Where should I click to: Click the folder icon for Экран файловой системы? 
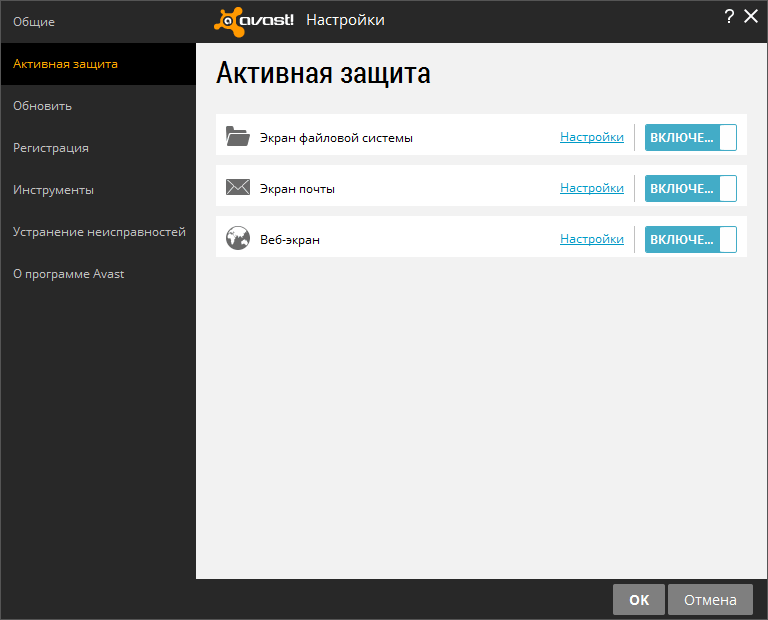tap(238, 136)
